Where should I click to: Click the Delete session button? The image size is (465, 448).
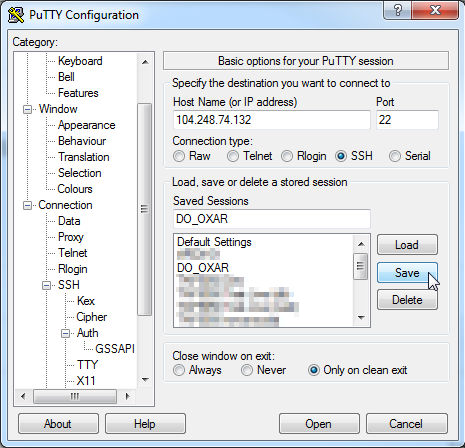(407, 300)
